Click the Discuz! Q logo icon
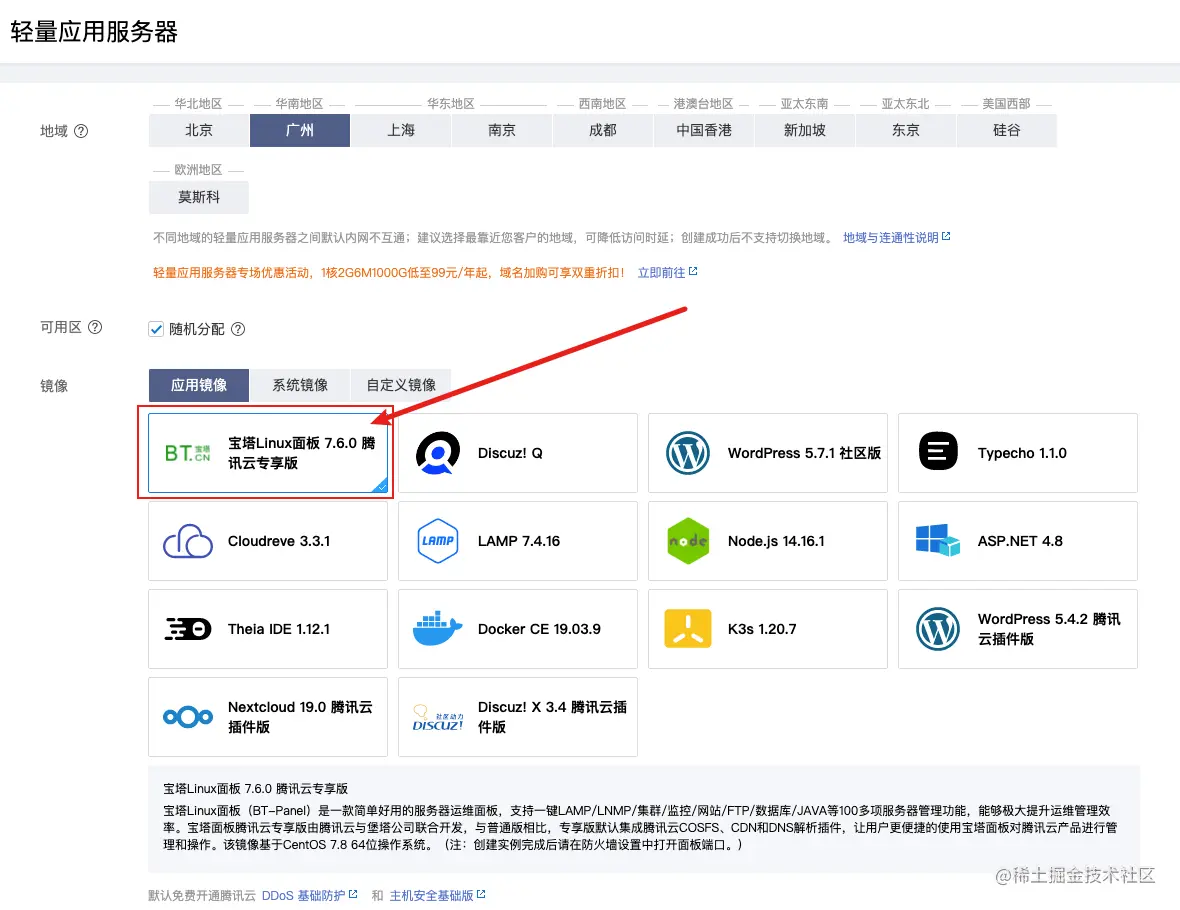This screenshot has height=910, width=1180. [x=438, y=452]
